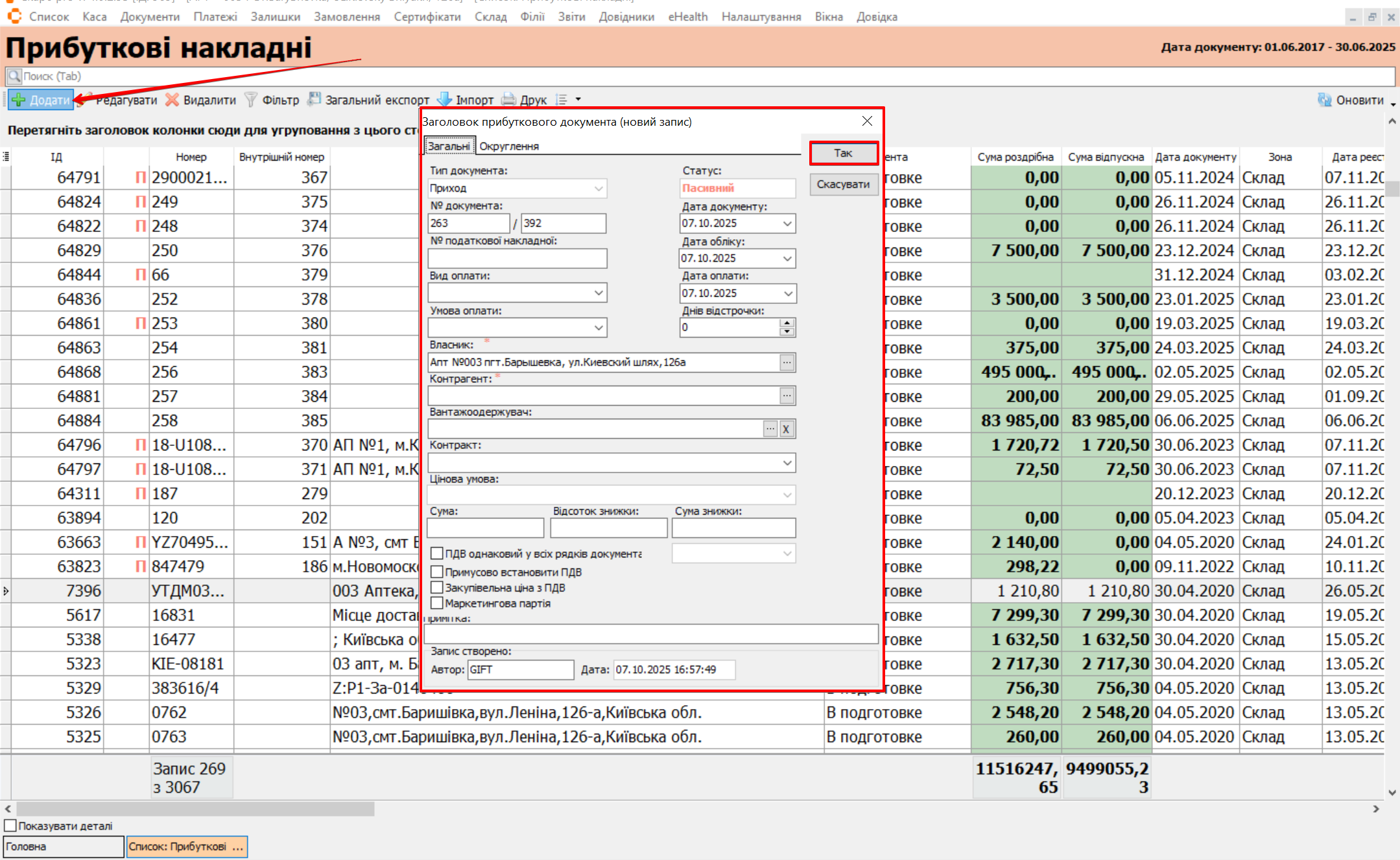Toggle Маркетингова партія checkbox
This screenshot has width=1400, height=860.
coord(437,603)
